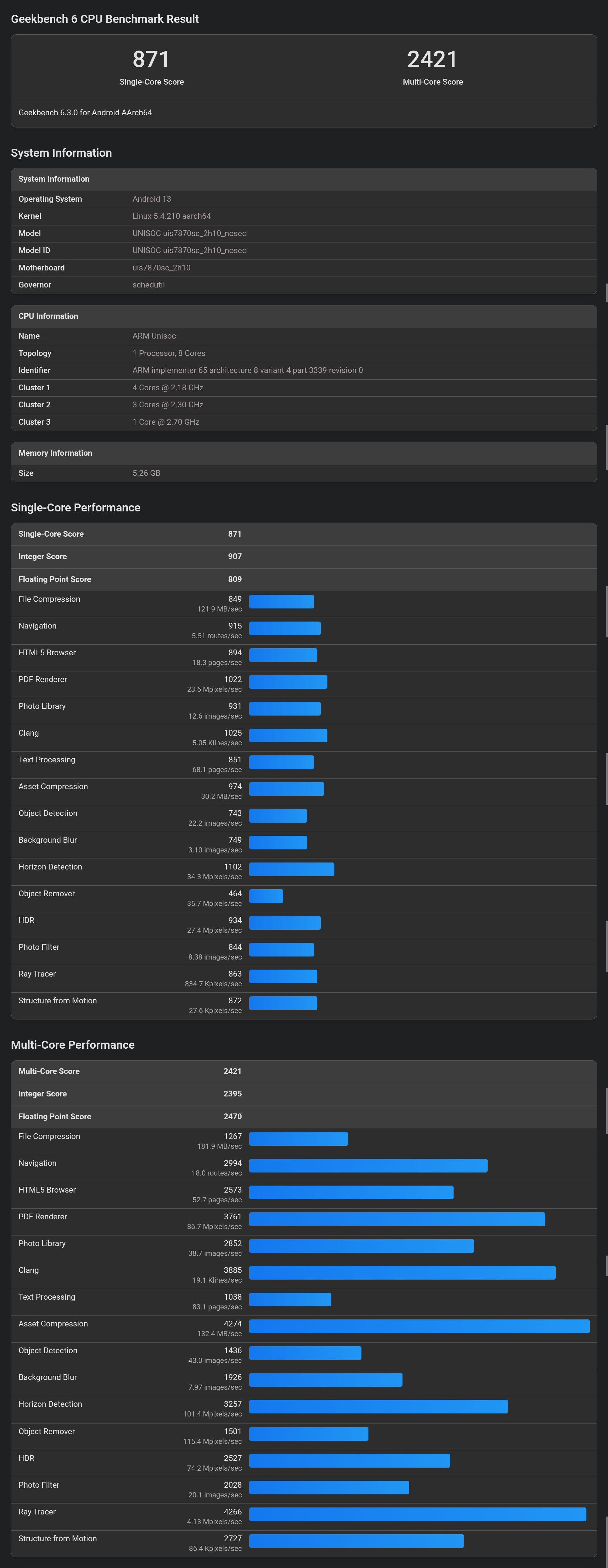The height and width of the screenshot is (1568, 608).
Task: Click multi-core Photo Filter score 2028
Action: (x=233, y=1485)
